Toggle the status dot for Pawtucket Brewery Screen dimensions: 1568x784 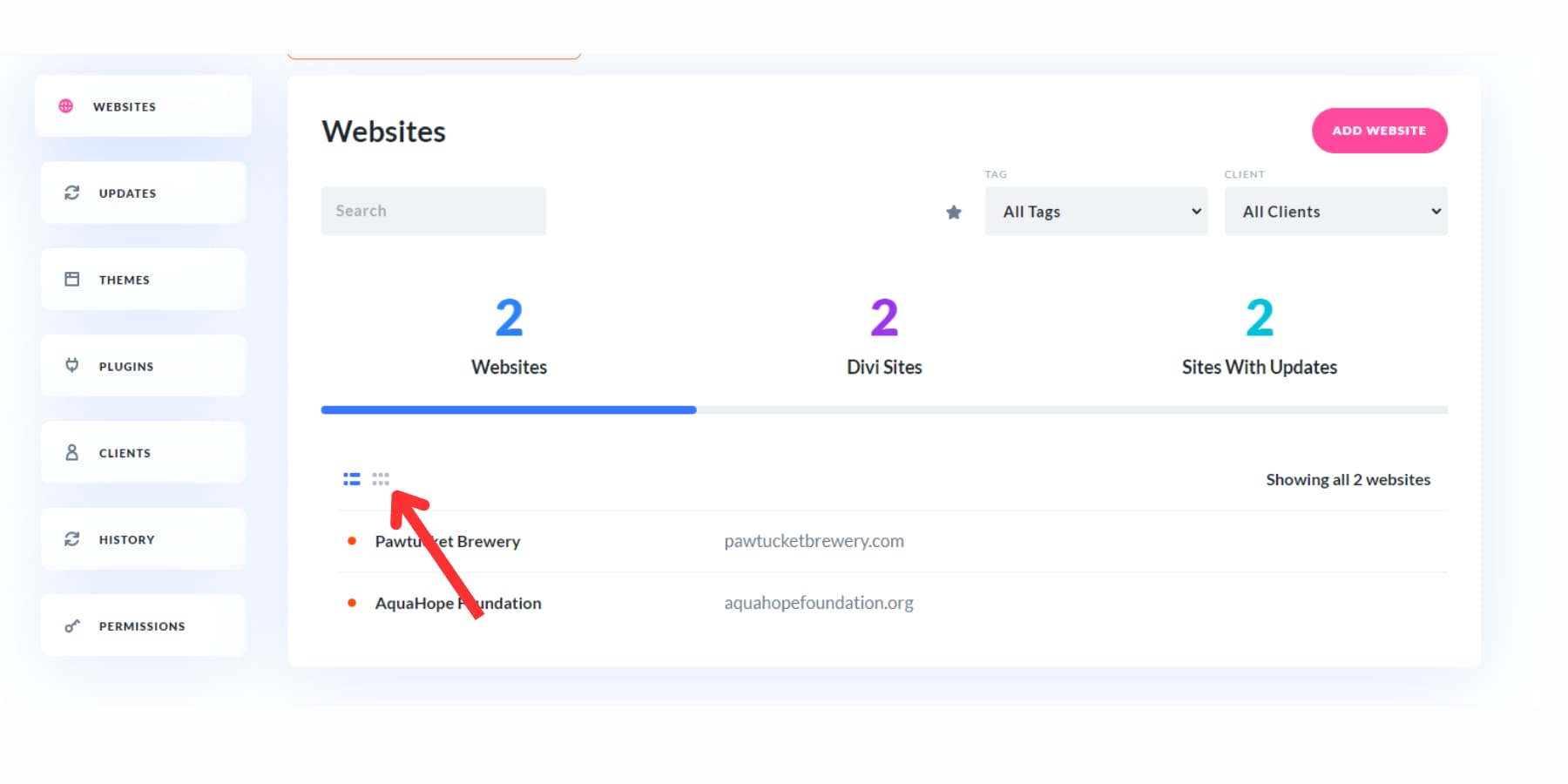(x=352, y=540)
